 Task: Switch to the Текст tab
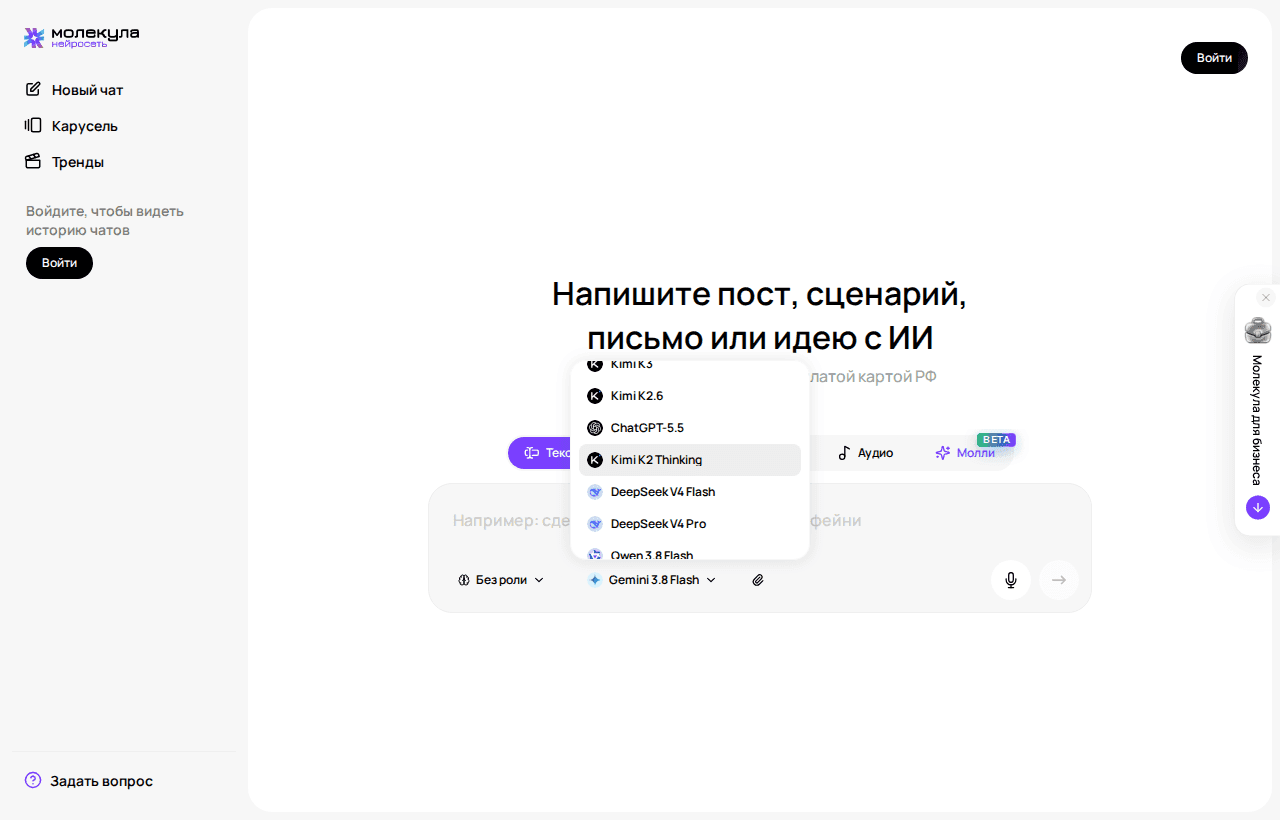(540, 453)
